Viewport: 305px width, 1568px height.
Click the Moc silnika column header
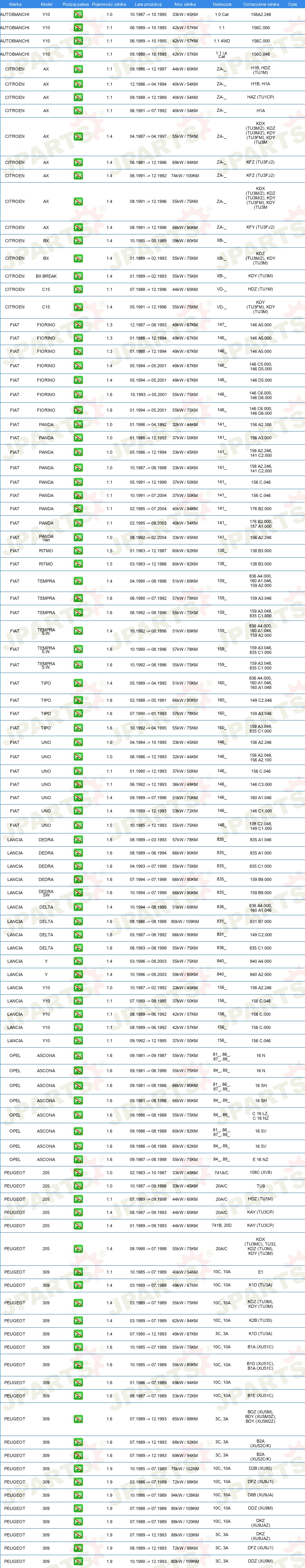click(185, 4)
